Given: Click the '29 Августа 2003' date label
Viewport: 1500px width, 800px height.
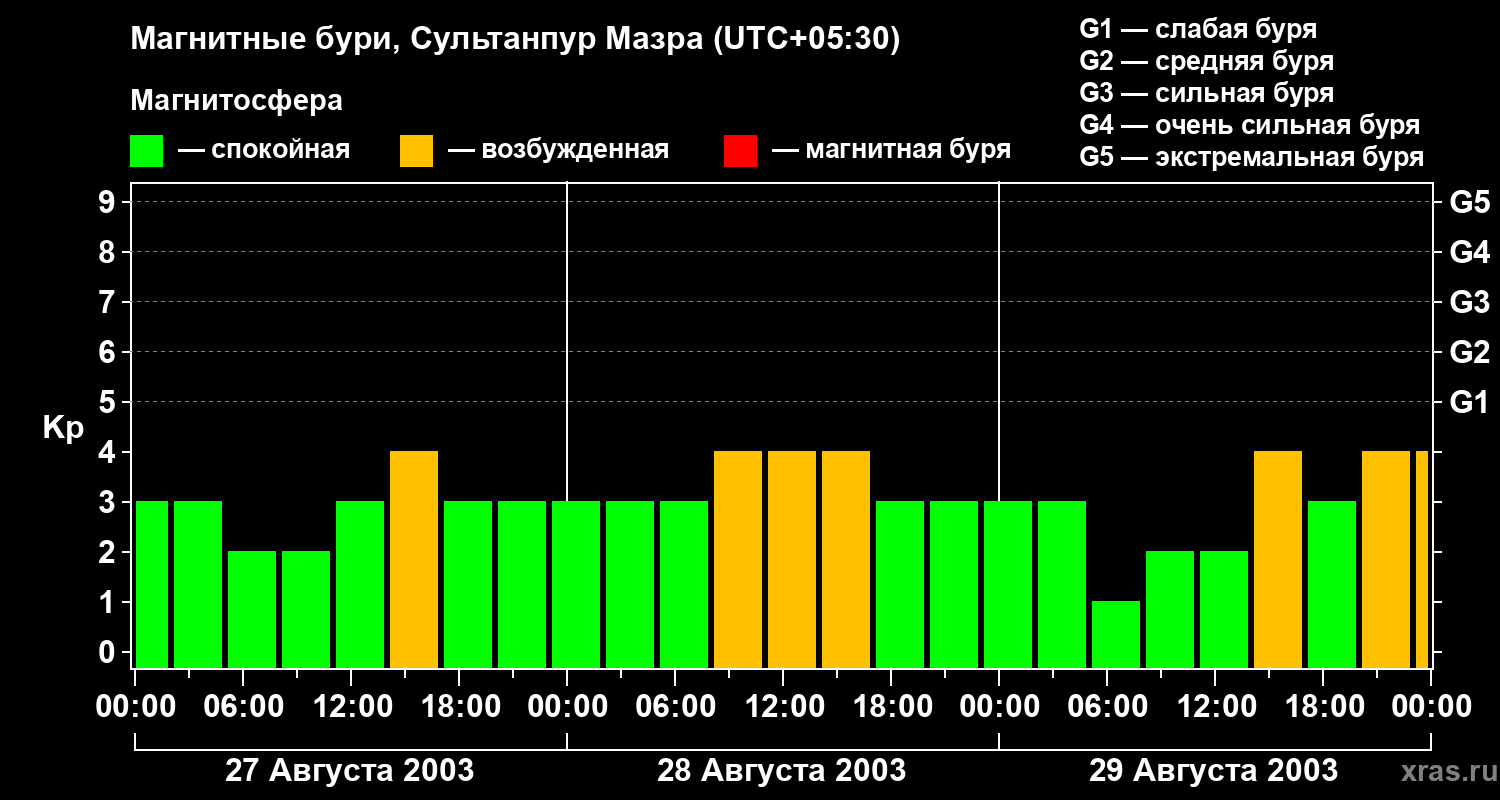Looking at the screenshot, I should click(1213, 771).
